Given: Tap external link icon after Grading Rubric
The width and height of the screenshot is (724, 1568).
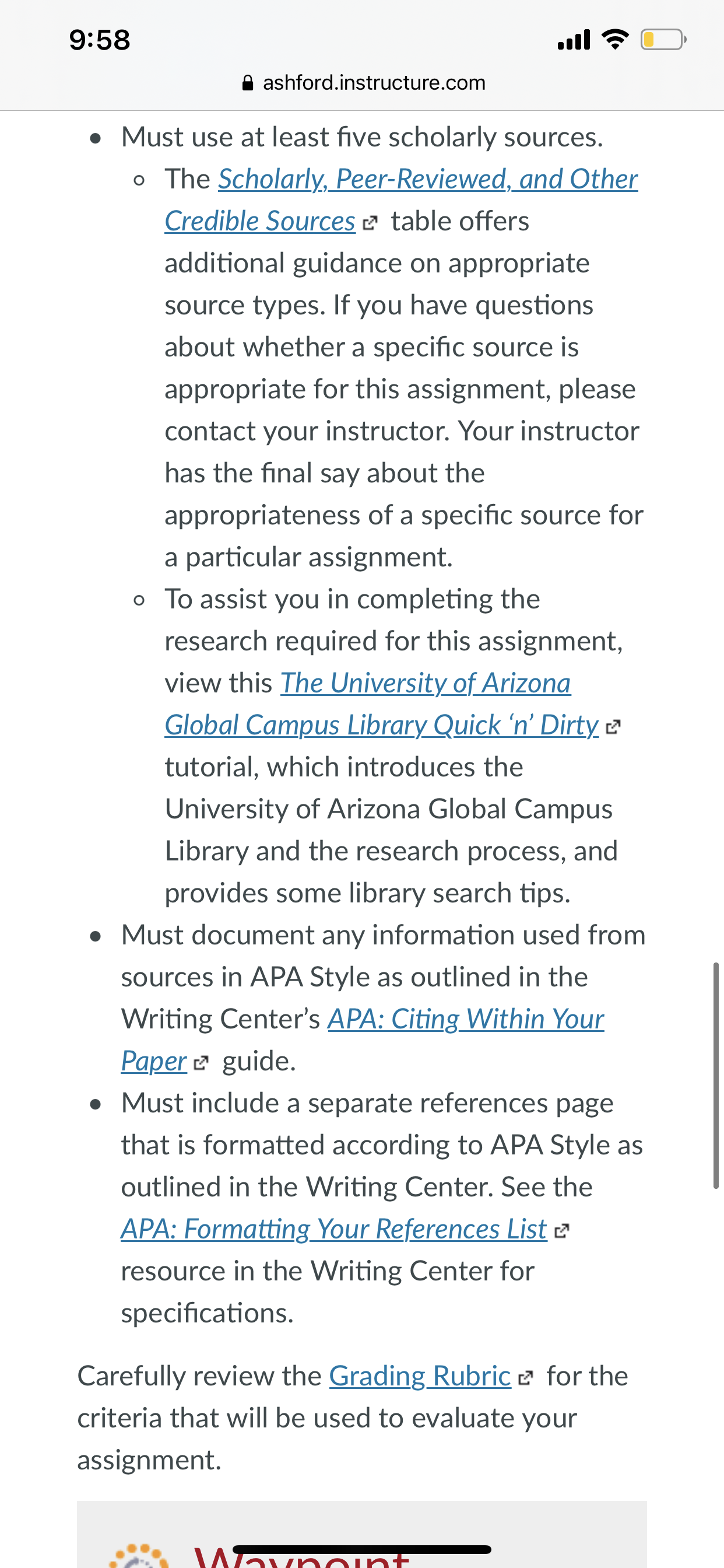Looking at the screenshot, I should [526, 1377].
